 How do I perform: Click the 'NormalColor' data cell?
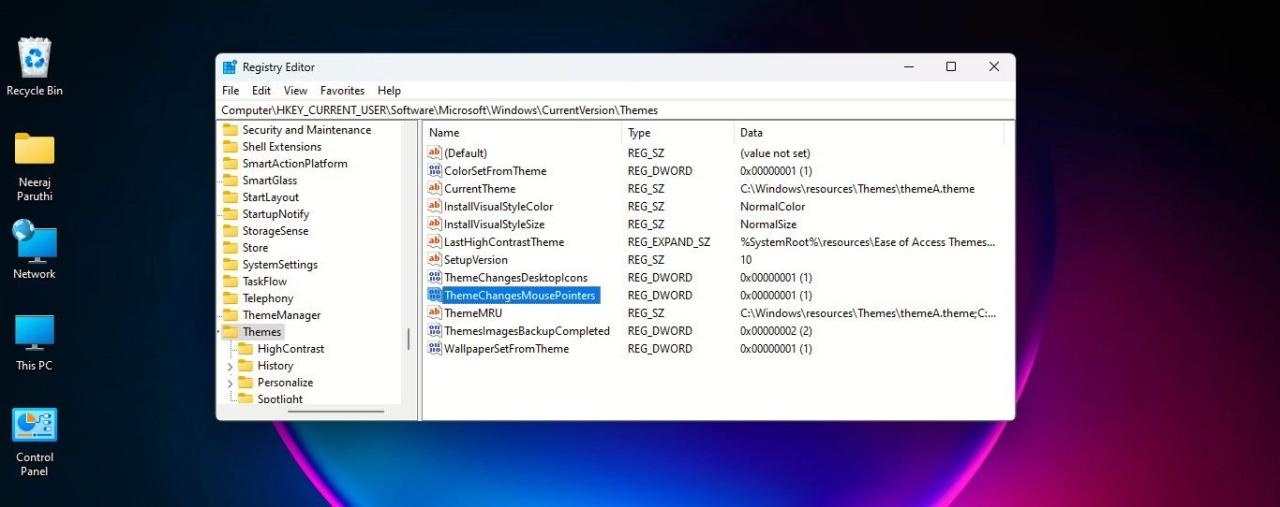pos(772,207)
